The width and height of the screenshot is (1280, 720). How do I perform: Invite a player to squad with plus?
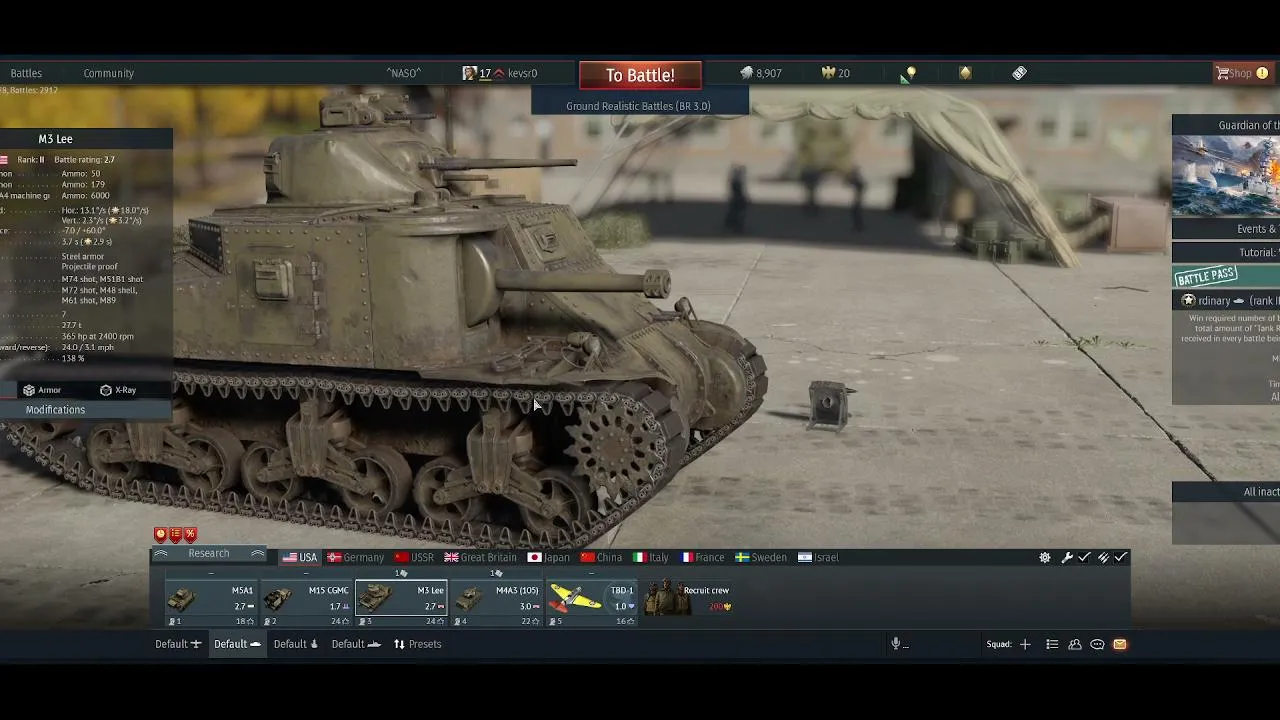click(x=1025, y=644)
